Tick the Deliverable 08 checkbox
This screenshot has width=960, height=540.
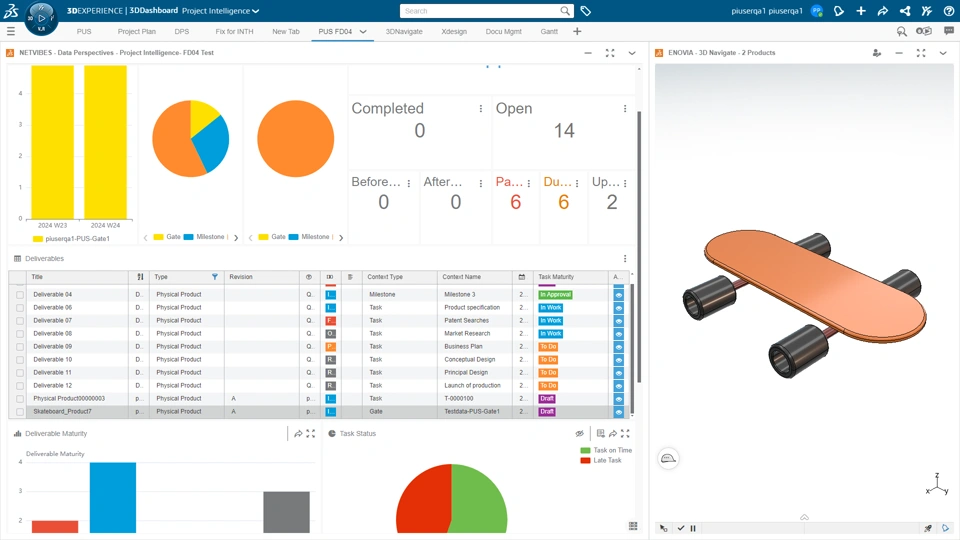(20, 334)
